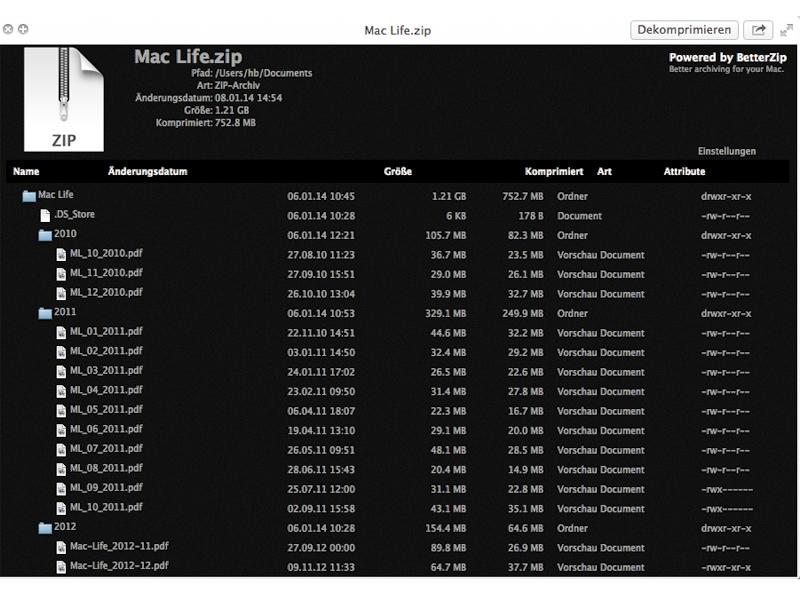The width and height of the screenshot is (800, 600).
Task: Click the date 27.08.10 11:23
Action: [321, 255]
